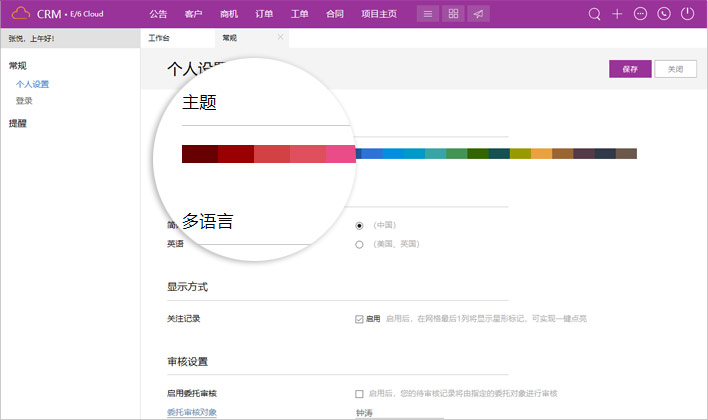The width and height of the screenshot is (708, 420).
Task: Close the 常规 tab
Action: pos(280,38)
